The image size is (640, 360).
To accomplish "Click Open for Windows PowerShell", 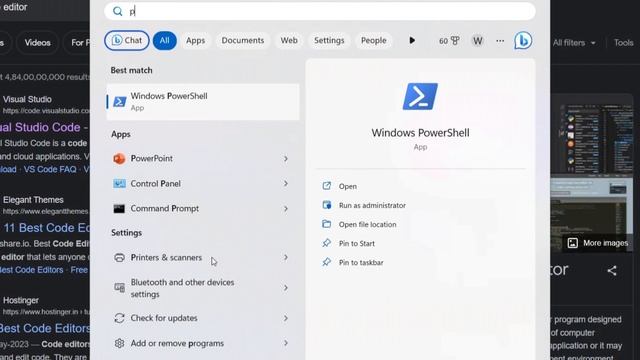I will point(348,186).
